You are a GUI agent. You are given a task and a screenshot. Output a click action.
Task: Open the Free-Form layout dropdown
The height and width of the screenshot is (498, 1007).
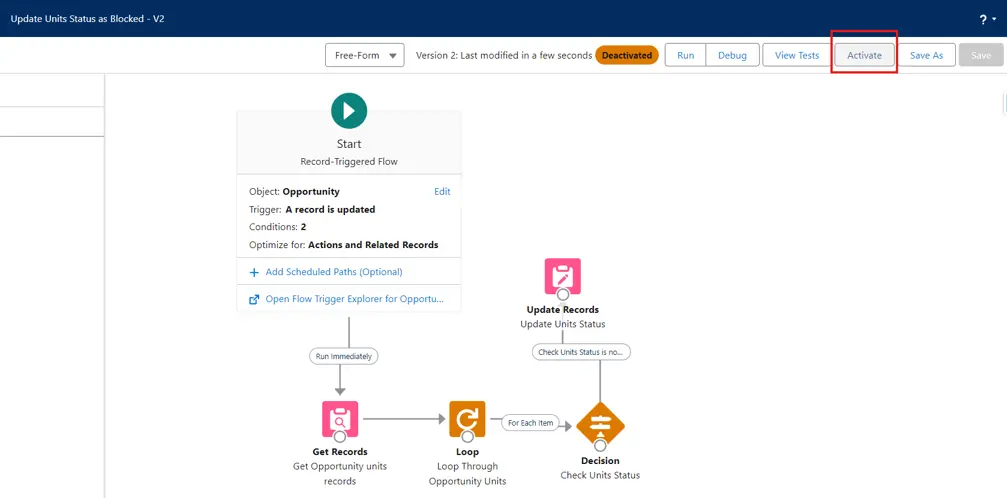[x=364, y=55]
